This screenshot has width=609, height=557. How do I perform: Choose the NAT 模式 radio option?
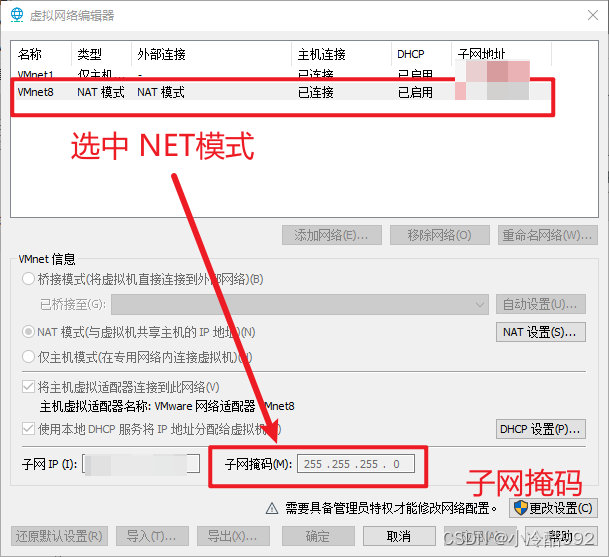tap(28, 332)
